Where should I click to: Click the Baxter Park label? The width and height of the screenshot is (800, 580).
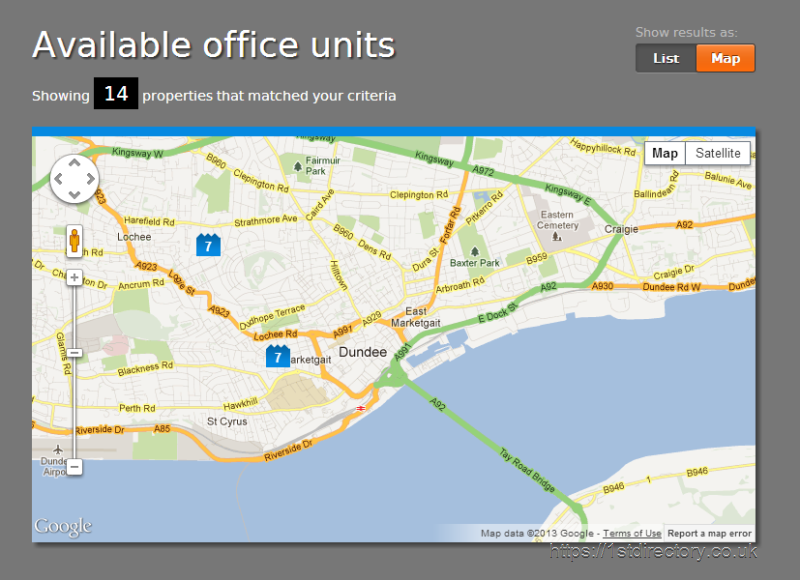point(474,263)
